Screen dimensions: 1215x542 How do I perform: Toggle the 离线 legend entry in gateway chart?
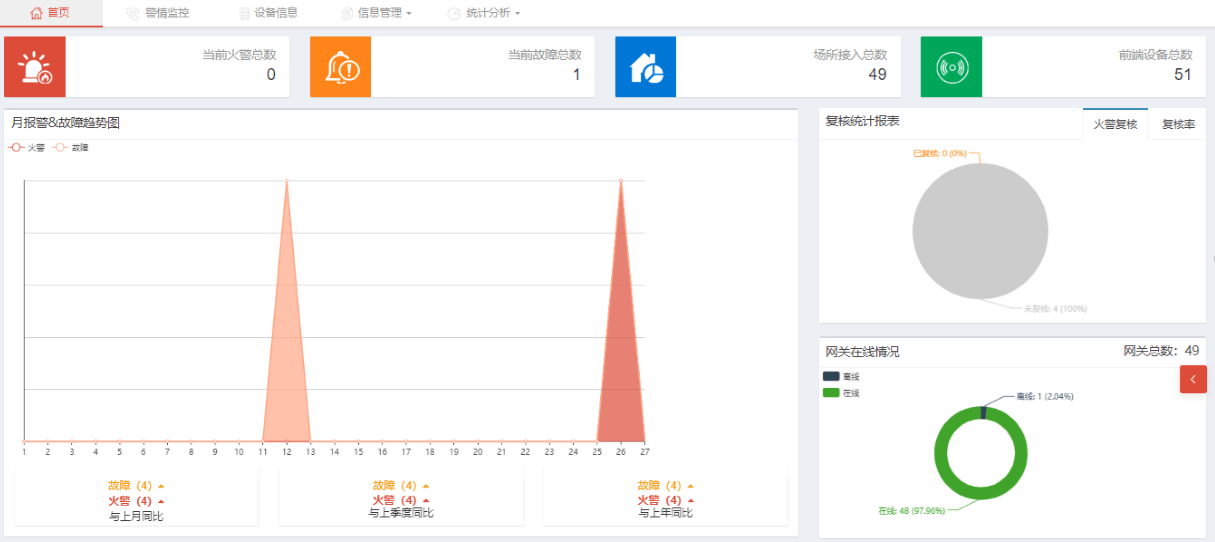point(840,376)
